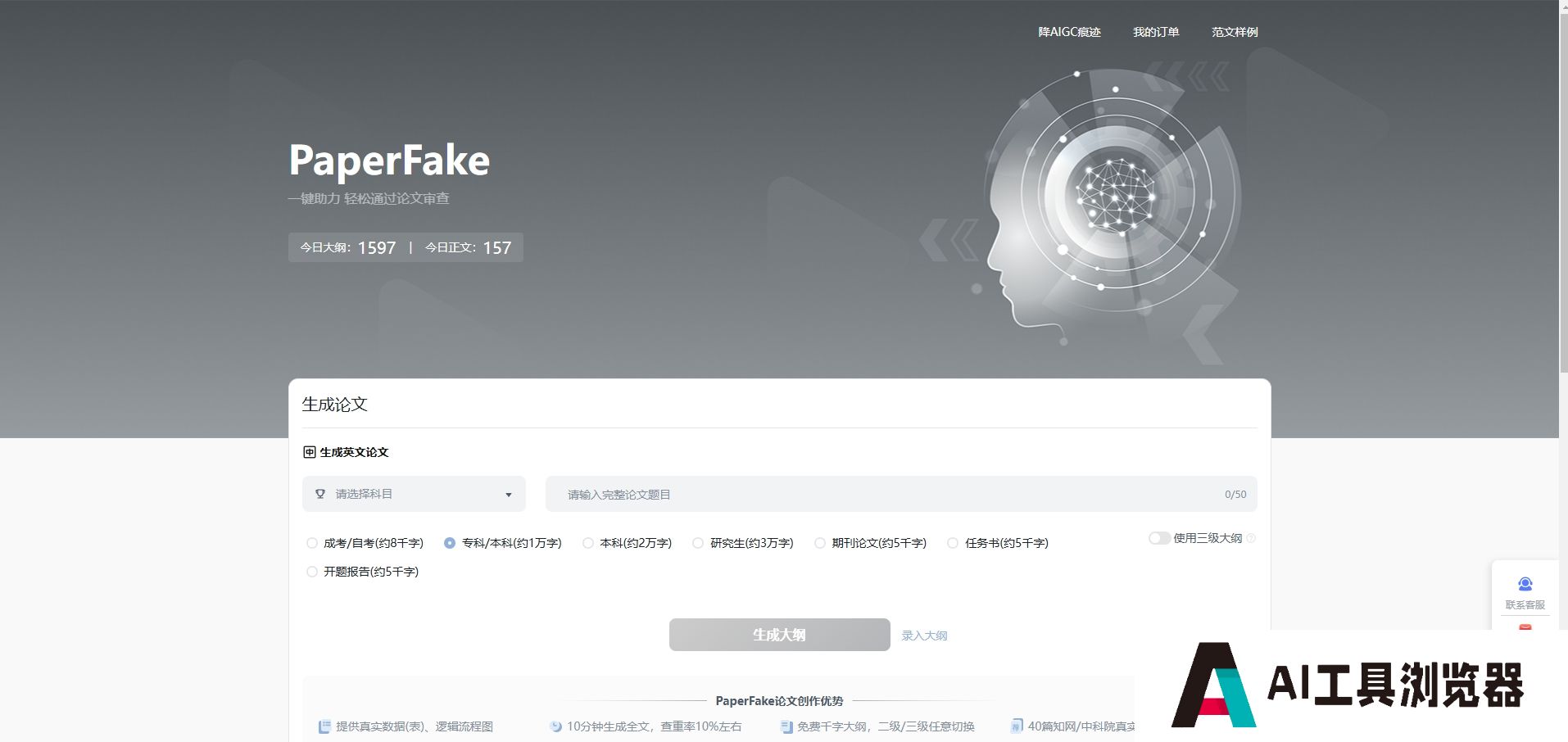
Task: Select 专科/本科(约1万字) radio option
Action: coord(503,543)
